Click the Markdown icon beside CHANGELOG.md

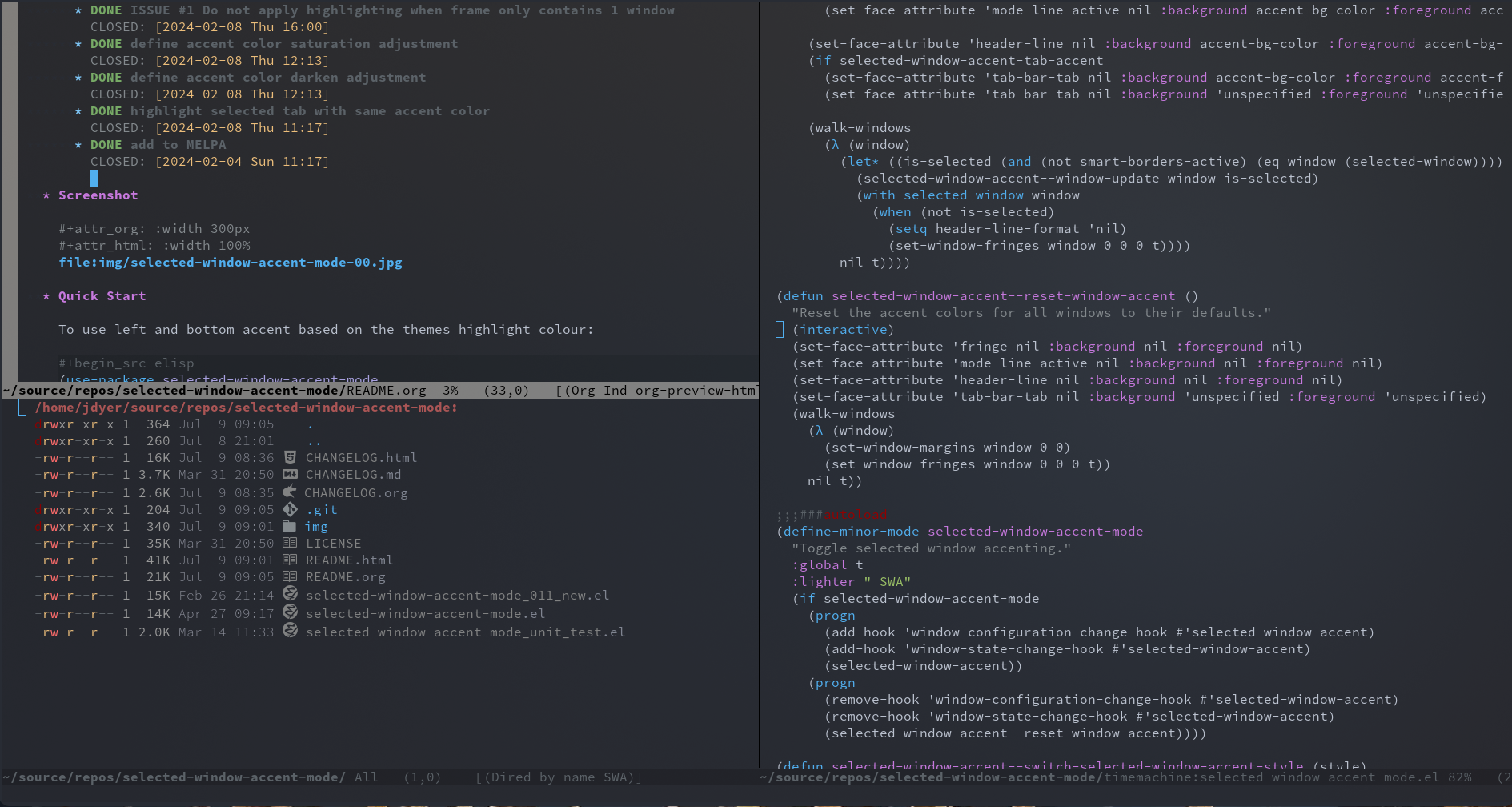click(290, 474)
